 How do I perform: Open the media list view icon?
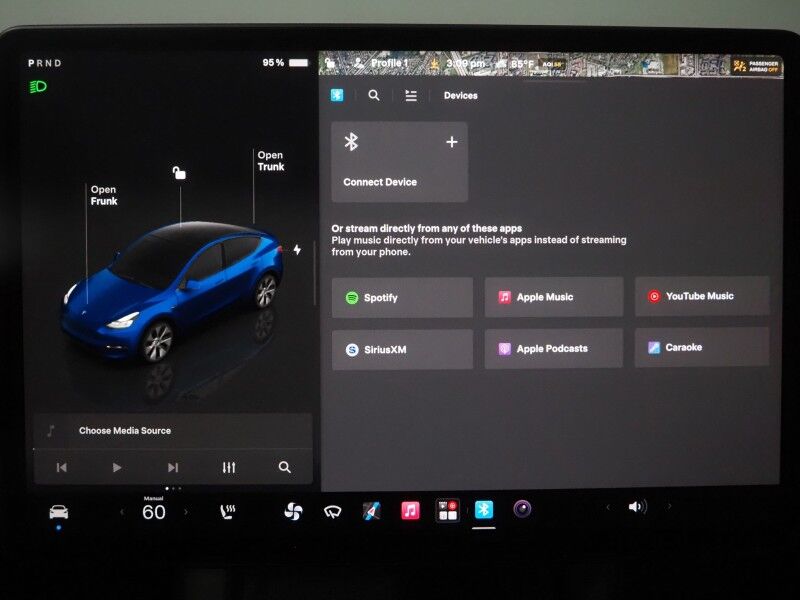pos(411,95)
